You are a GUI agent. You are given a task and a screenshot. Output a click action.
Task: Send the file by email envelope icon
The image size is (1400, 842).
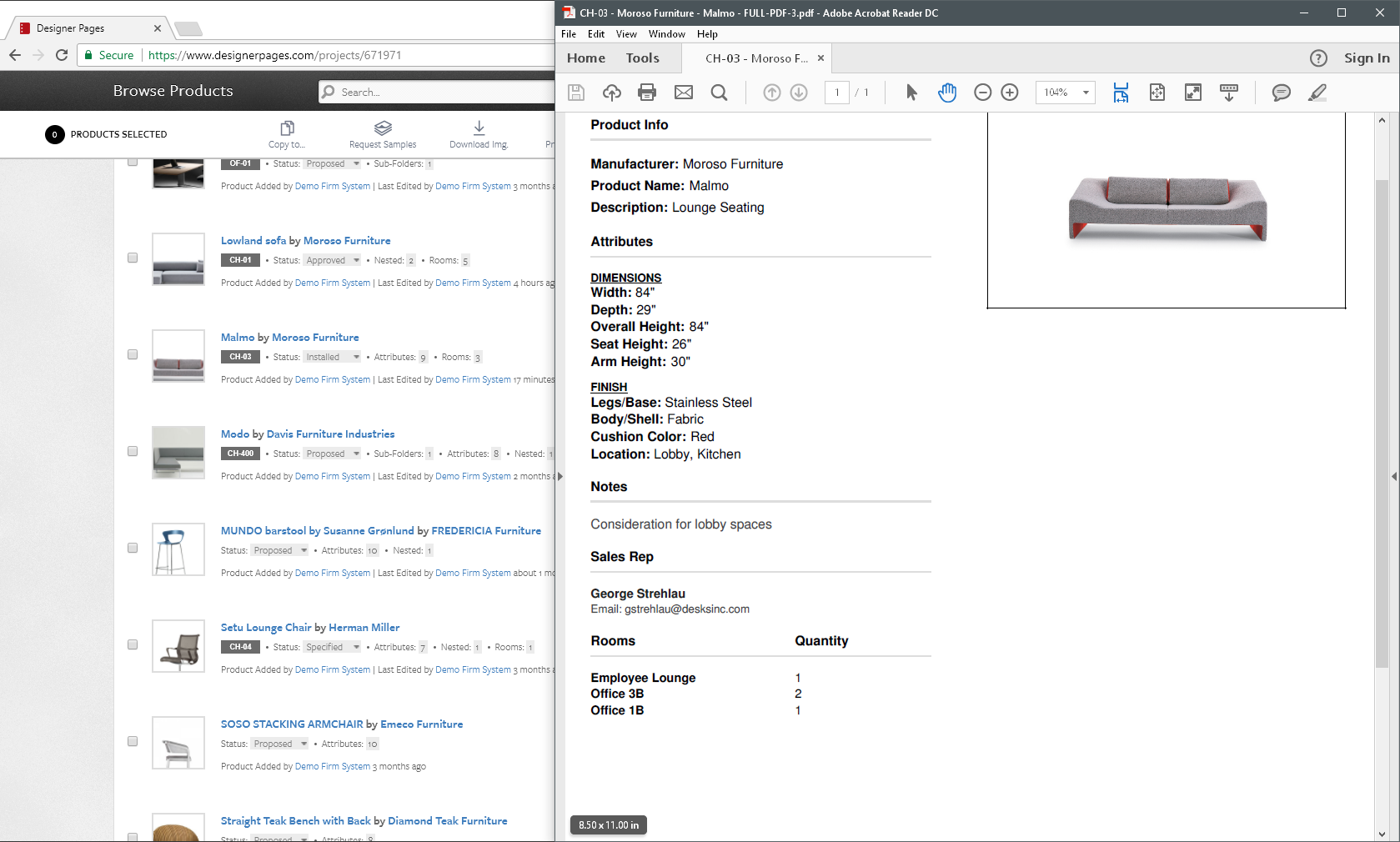(684, 93)
